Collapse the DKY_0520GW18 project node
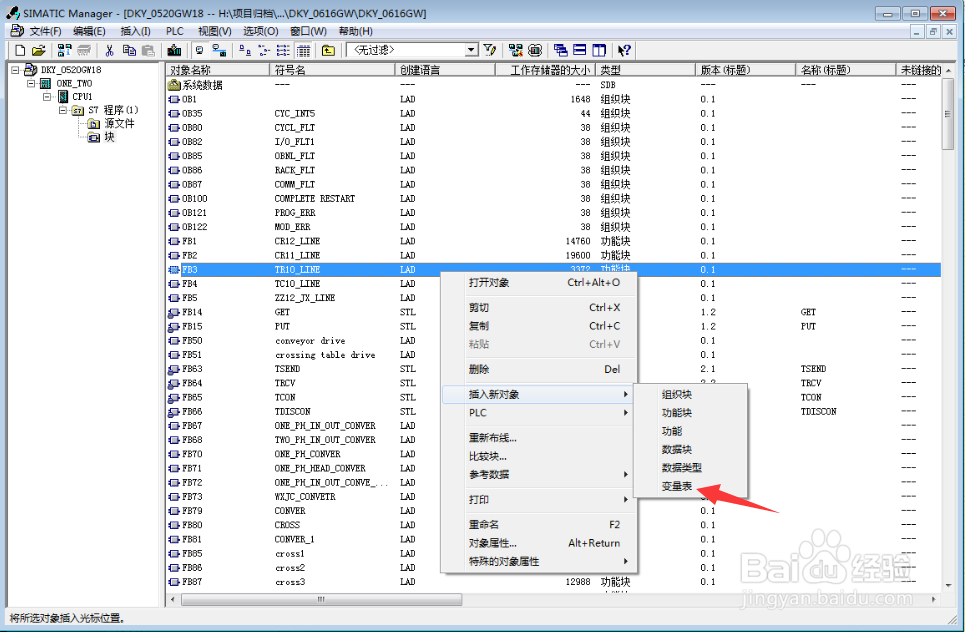Viewport: 965px width, 632px height. 15,70
